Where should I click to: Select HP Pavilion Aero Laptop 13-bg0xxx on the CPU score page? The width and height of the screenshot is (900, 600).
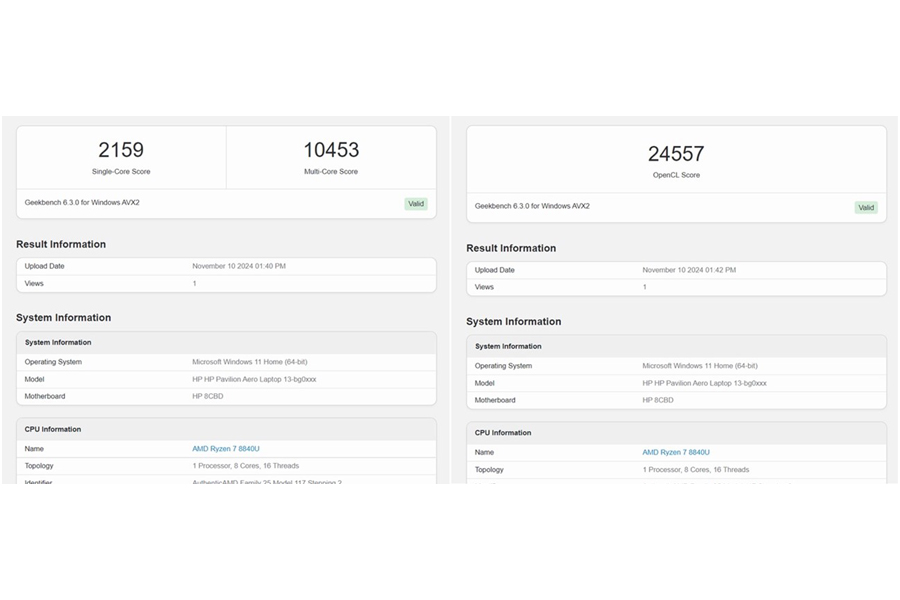click(x=254, y=380)
